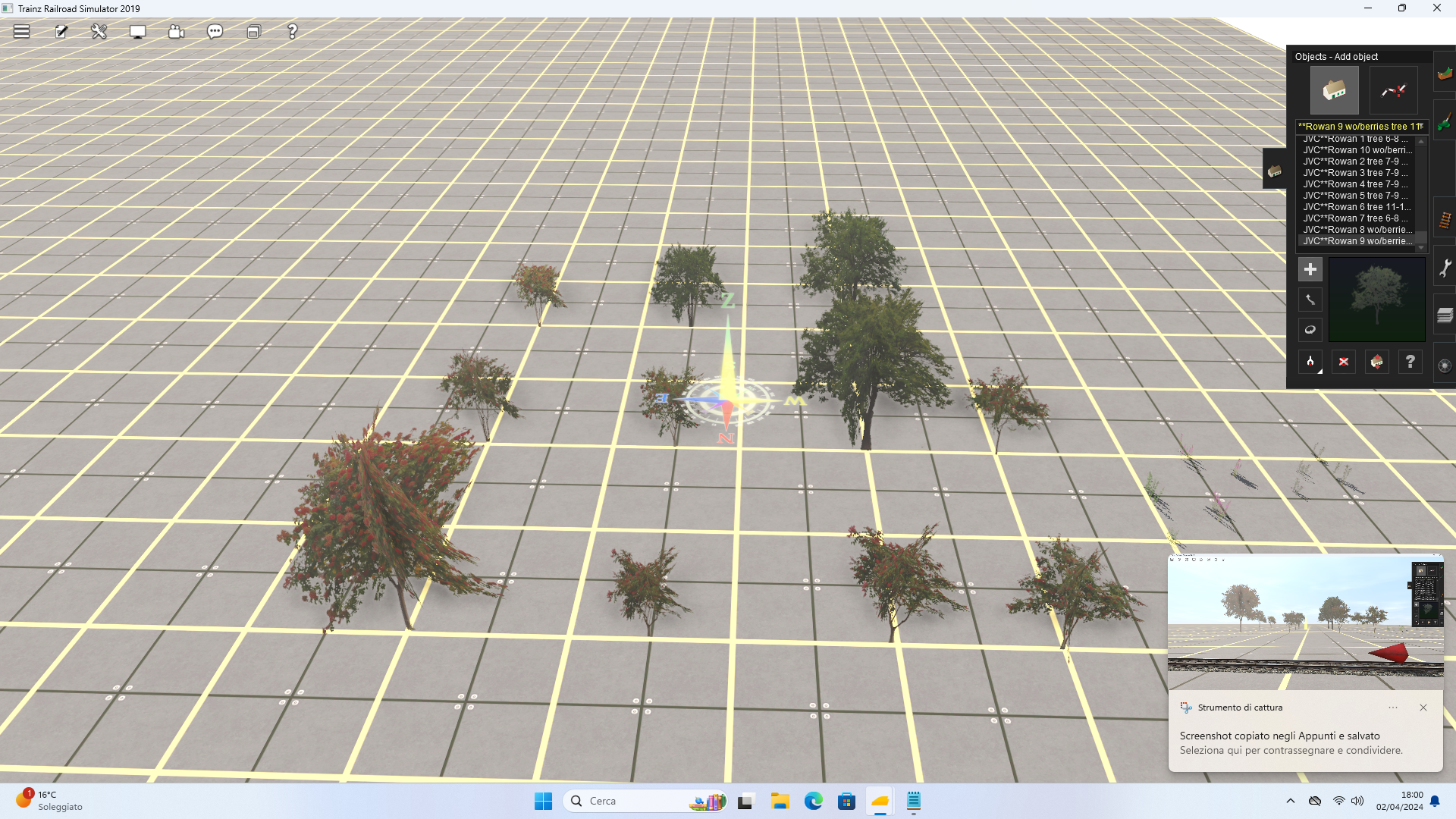
Task: Select the Objects mode house icon
Action: pos(1335,90)
